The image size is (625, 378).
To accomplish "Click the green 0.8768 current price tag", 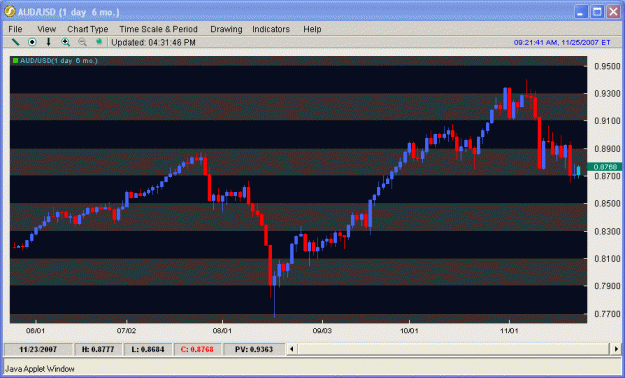I will click(605, 167).
